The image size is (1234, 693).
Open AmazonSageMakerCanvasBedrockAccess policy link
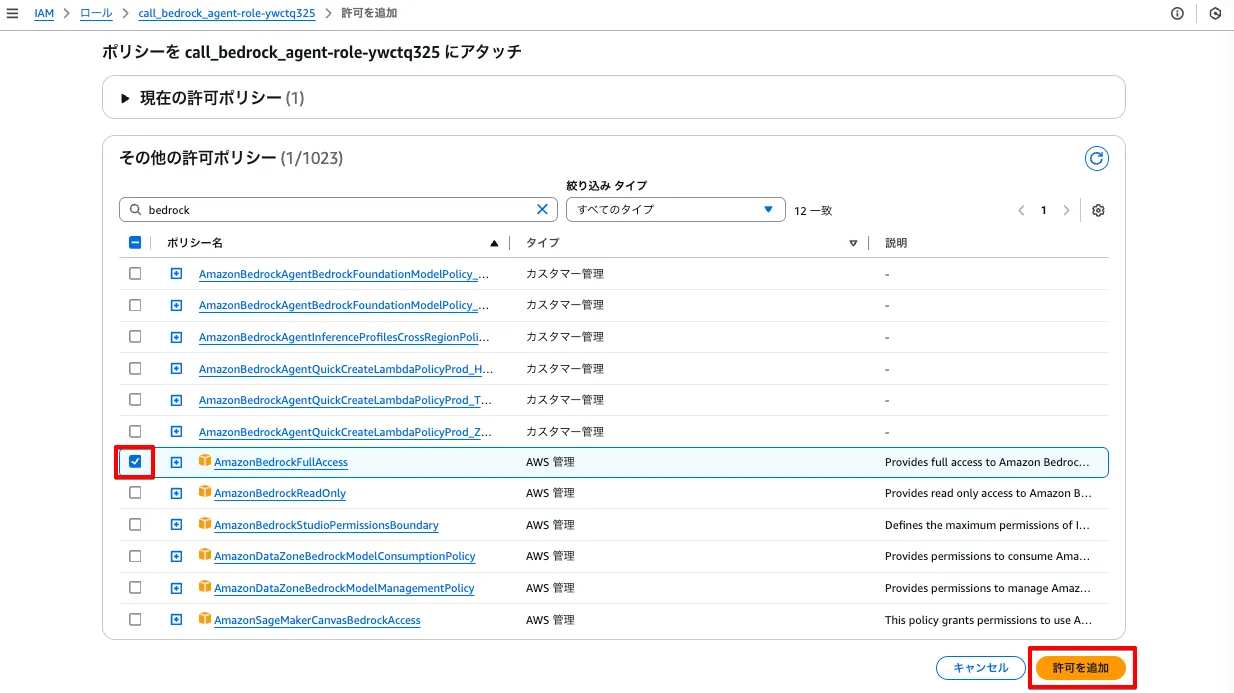click(317, 620)
